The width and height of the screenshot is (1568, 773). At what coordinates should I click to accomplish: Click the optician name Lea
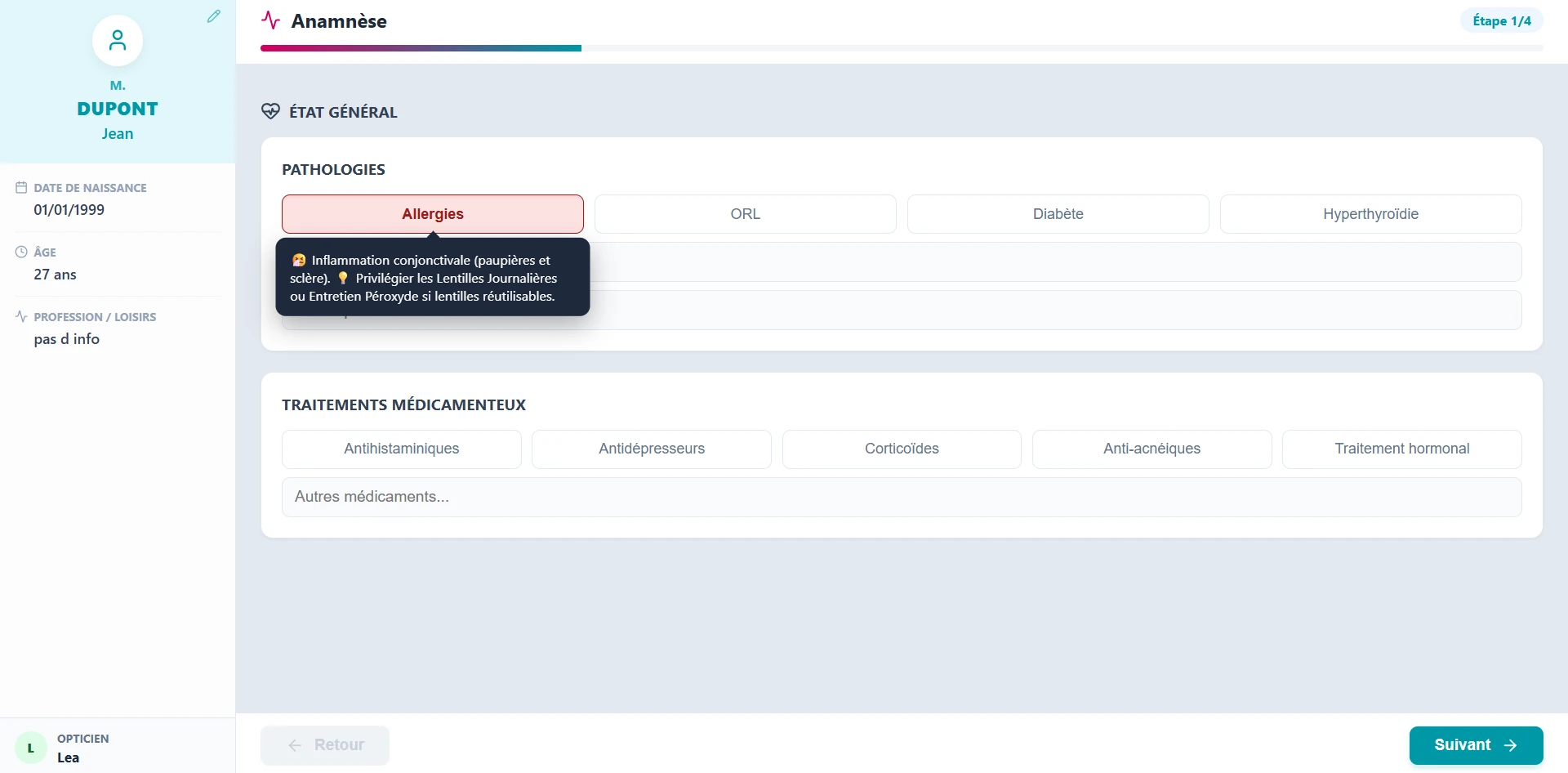[68, 757]
